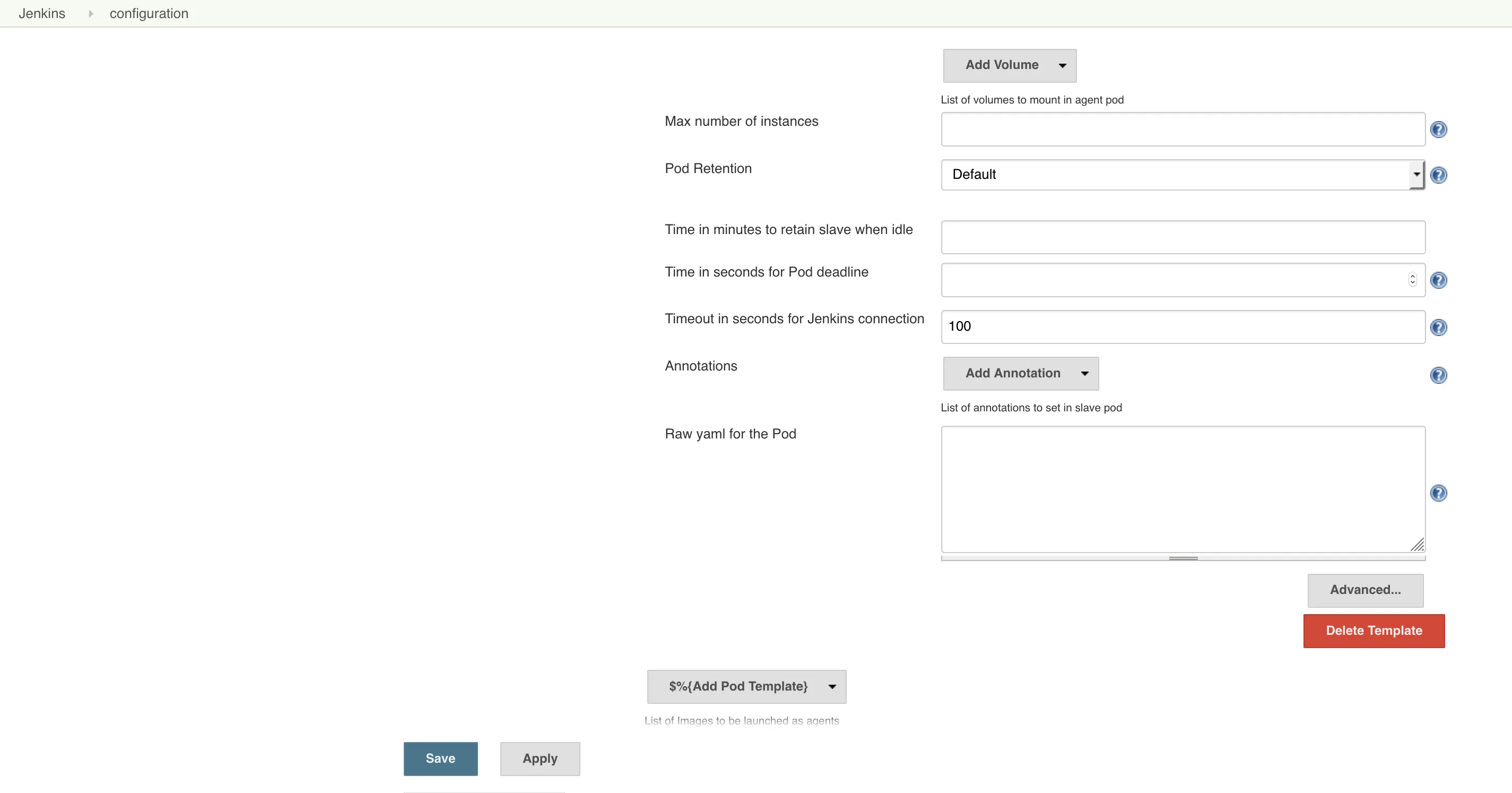Screen dimensions: 1512x793
Task: Show help for Pod deadline seconds
Action: coord(1438,280)
